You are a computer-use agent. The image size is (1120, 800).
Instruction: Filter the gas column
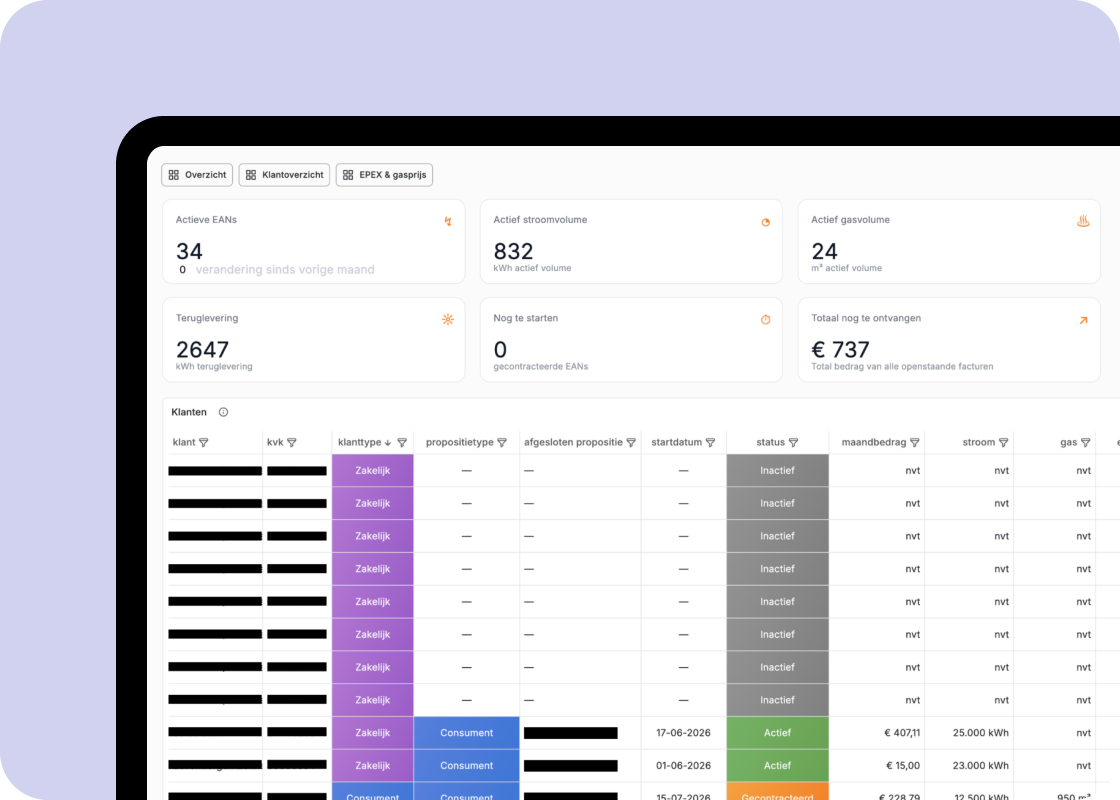tap(1086, 443)
